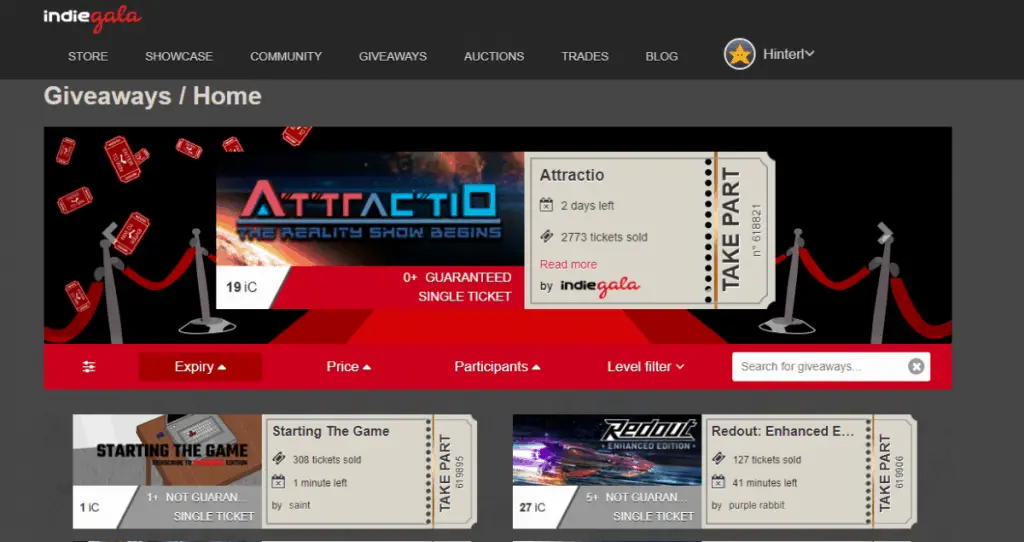Viewport: 1024px width, 542px height.
Task: Open purple rabbit's creator profile
Action: pos(756,505)
